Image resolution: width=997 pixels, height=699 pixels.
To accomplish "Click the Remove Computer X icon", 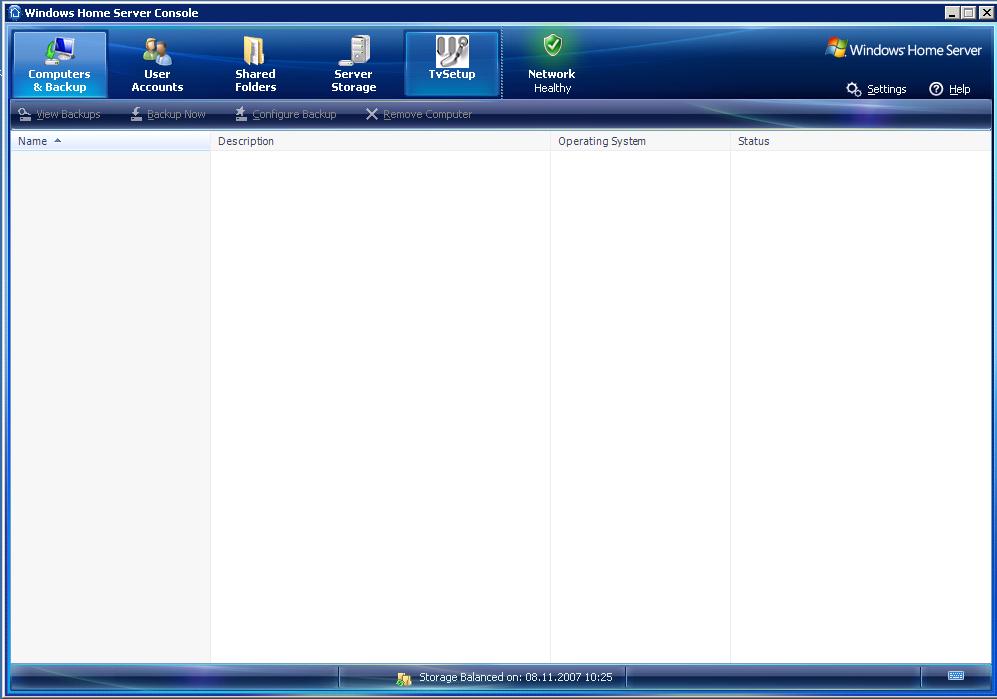I will (372, 114).
